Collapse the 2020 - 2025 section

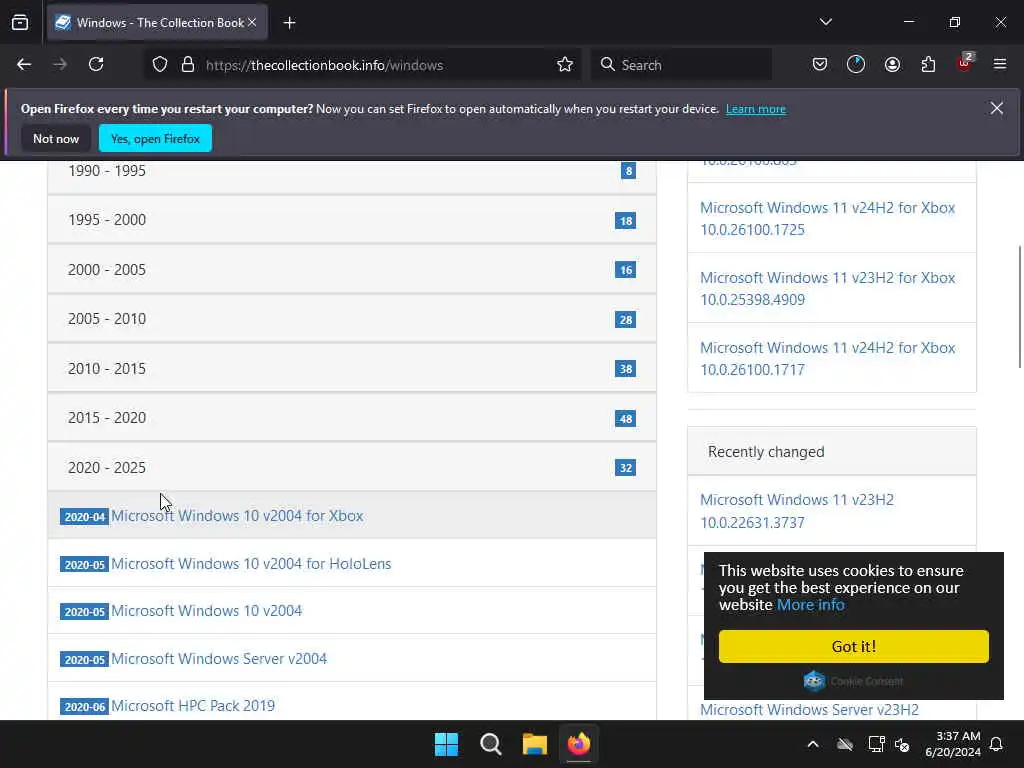tap(351, 468)
